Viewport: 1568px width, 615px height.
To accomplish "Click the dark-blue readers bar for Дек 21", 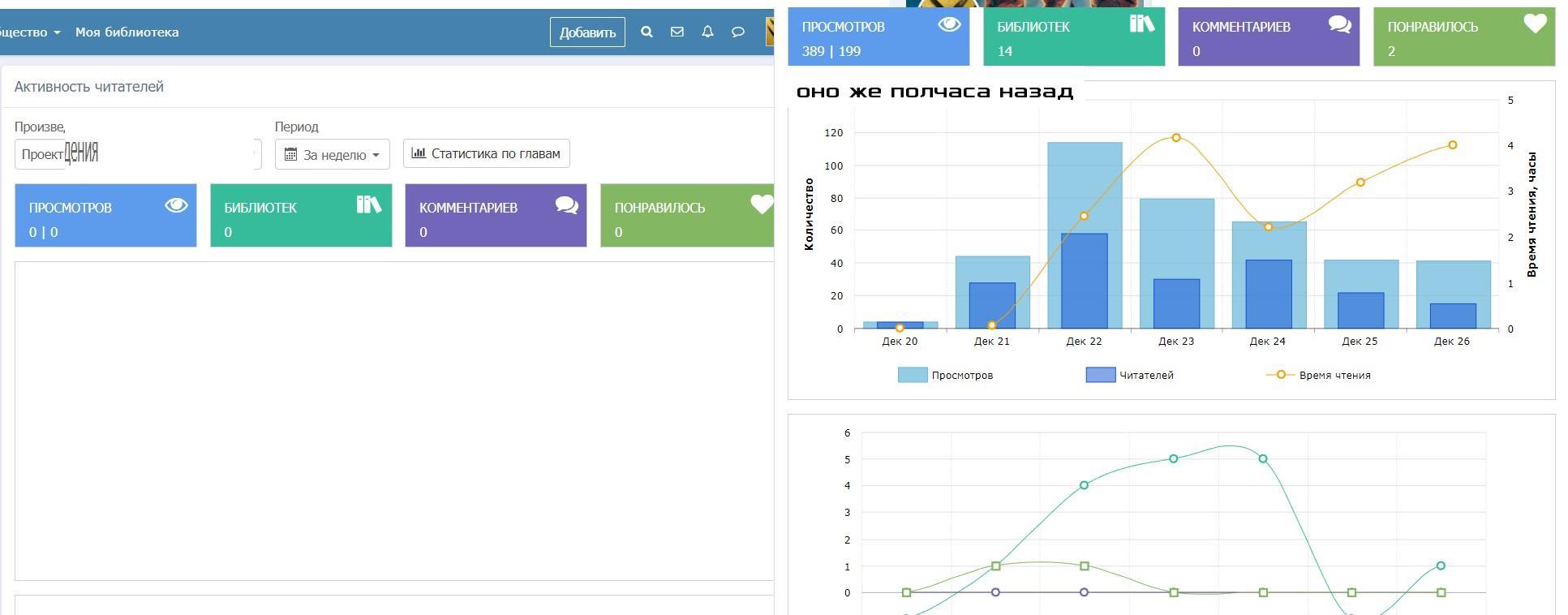I will pos(992,305).
